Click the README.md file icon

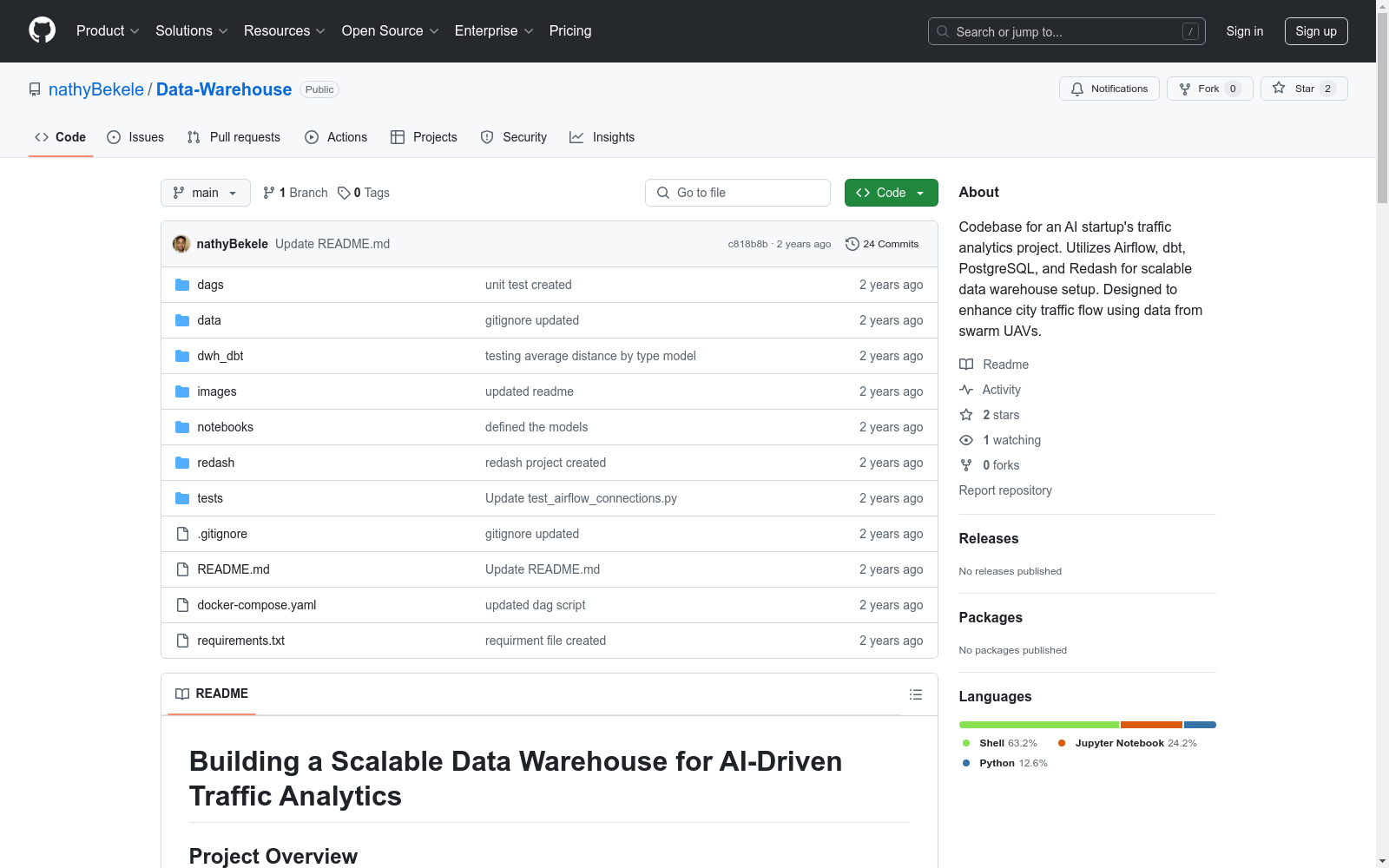182,569
